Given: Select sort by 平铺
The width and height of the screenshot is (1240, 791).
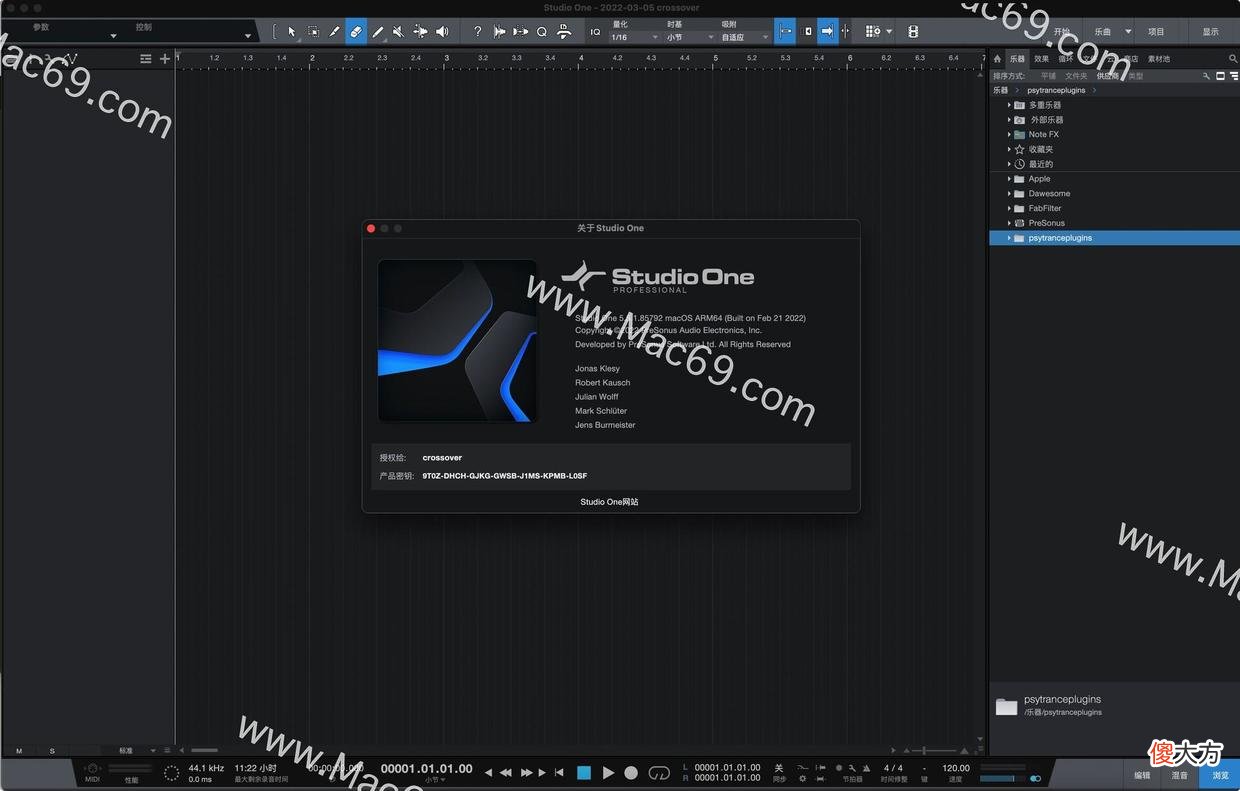Looking at the screenshot, I should click(x=1048, y=76).
